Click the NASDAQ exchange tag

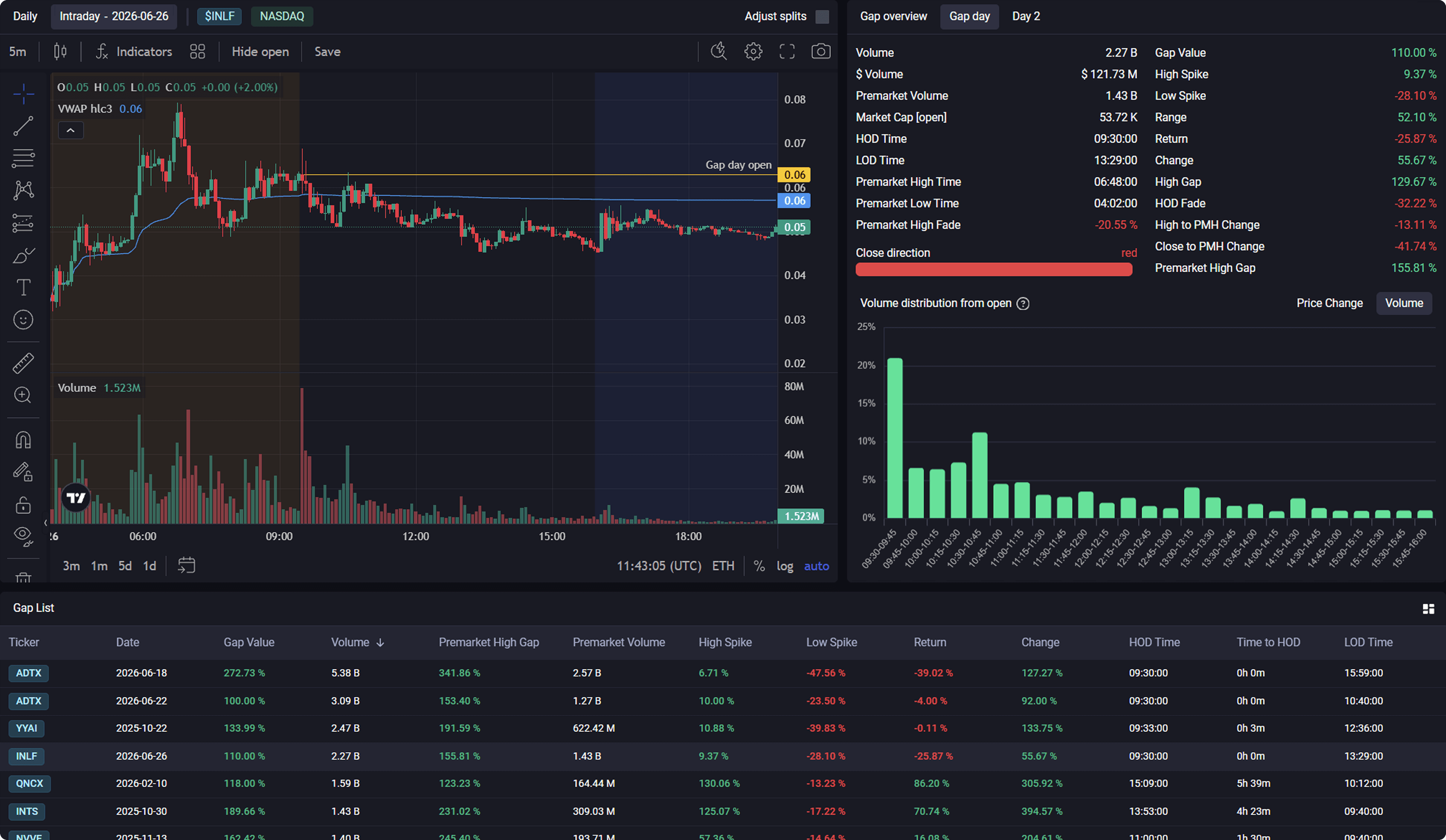[282, 16]
